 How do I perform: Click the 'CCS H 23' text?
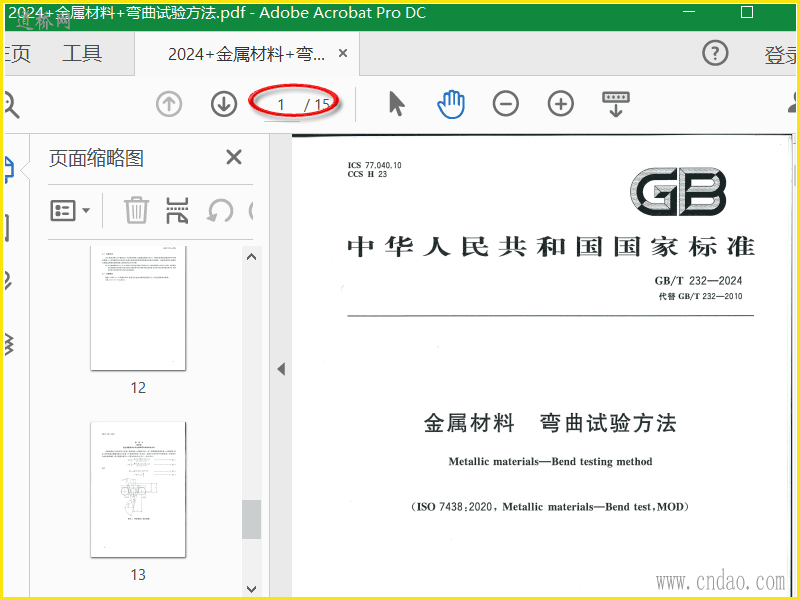367,174
